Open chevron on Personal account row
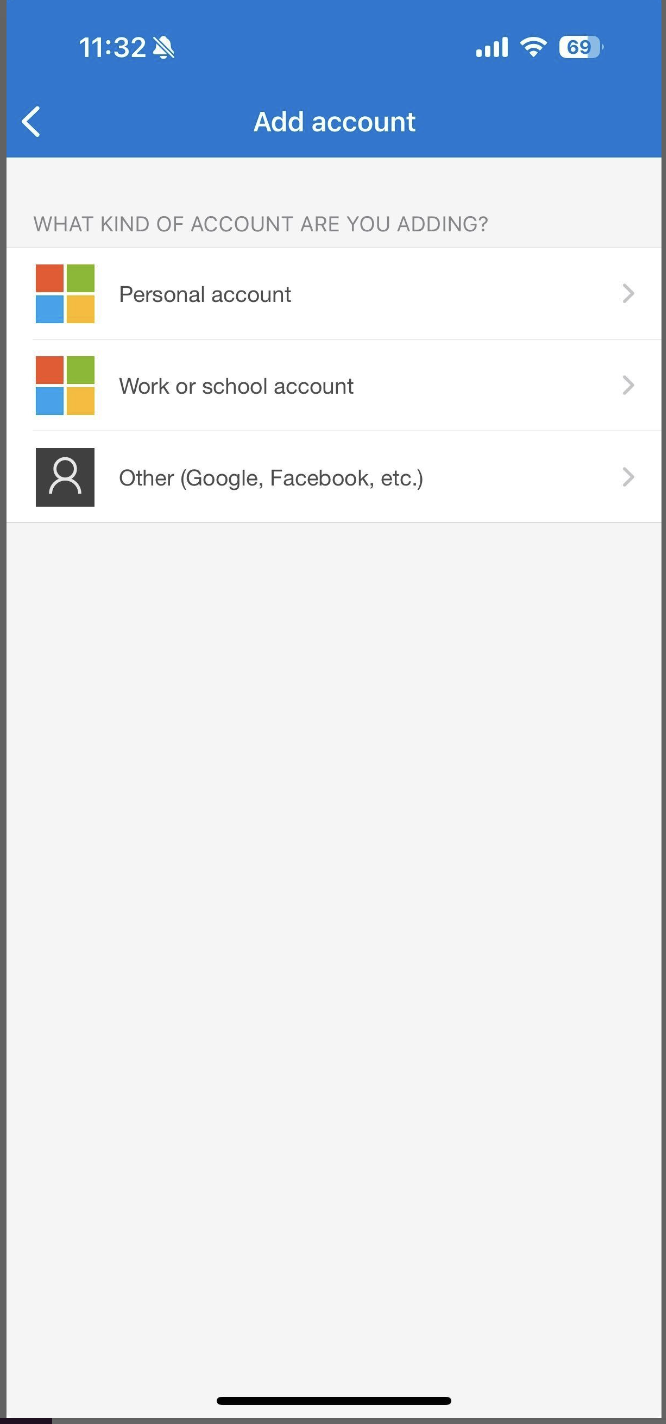The height and width of the screenshot is (1424, 666). (x=628, y=293)
